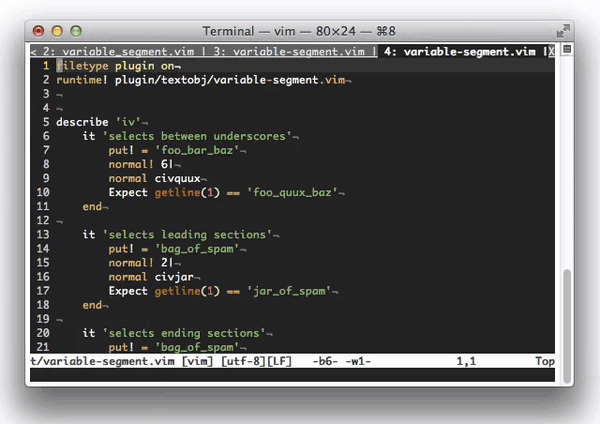
Task: Click the split pane icon above scrollbar
Action: tap(567, 49)
